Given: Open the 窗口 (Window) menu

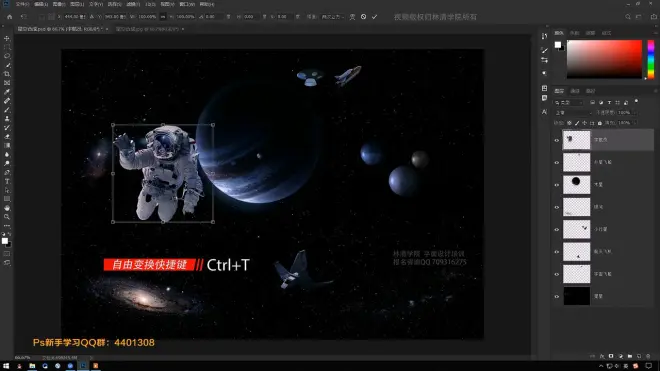Looking at the screenshot, I should coord(187,4).
